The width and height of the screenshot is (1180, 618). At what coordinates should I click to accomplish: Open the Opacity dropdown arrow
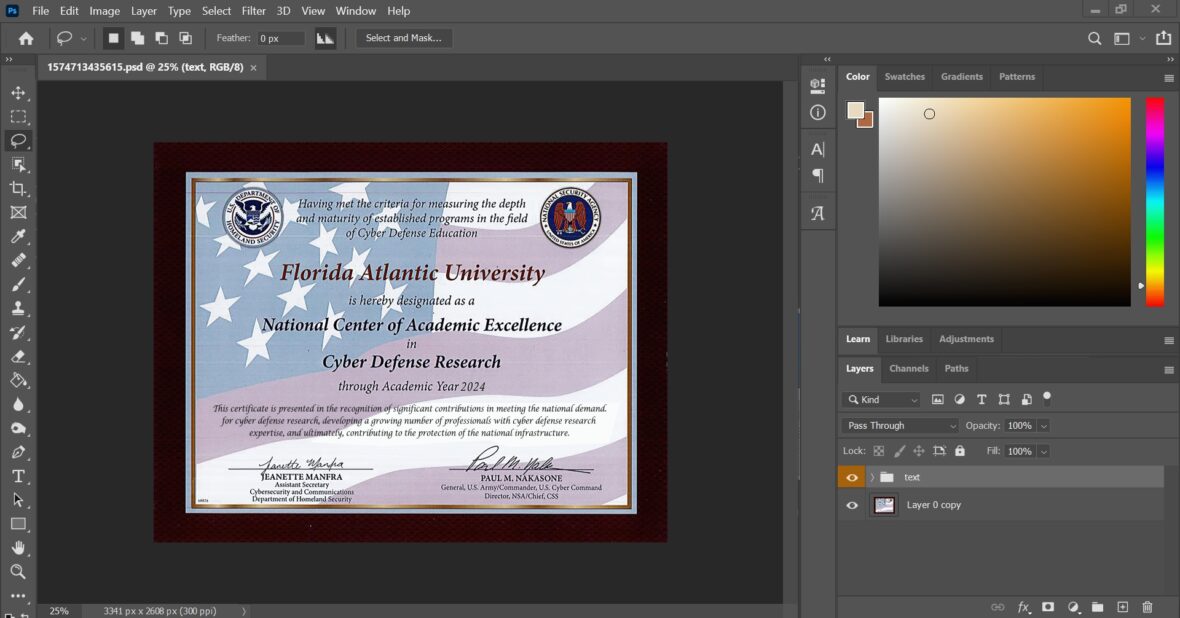[x=1043, y=425]
